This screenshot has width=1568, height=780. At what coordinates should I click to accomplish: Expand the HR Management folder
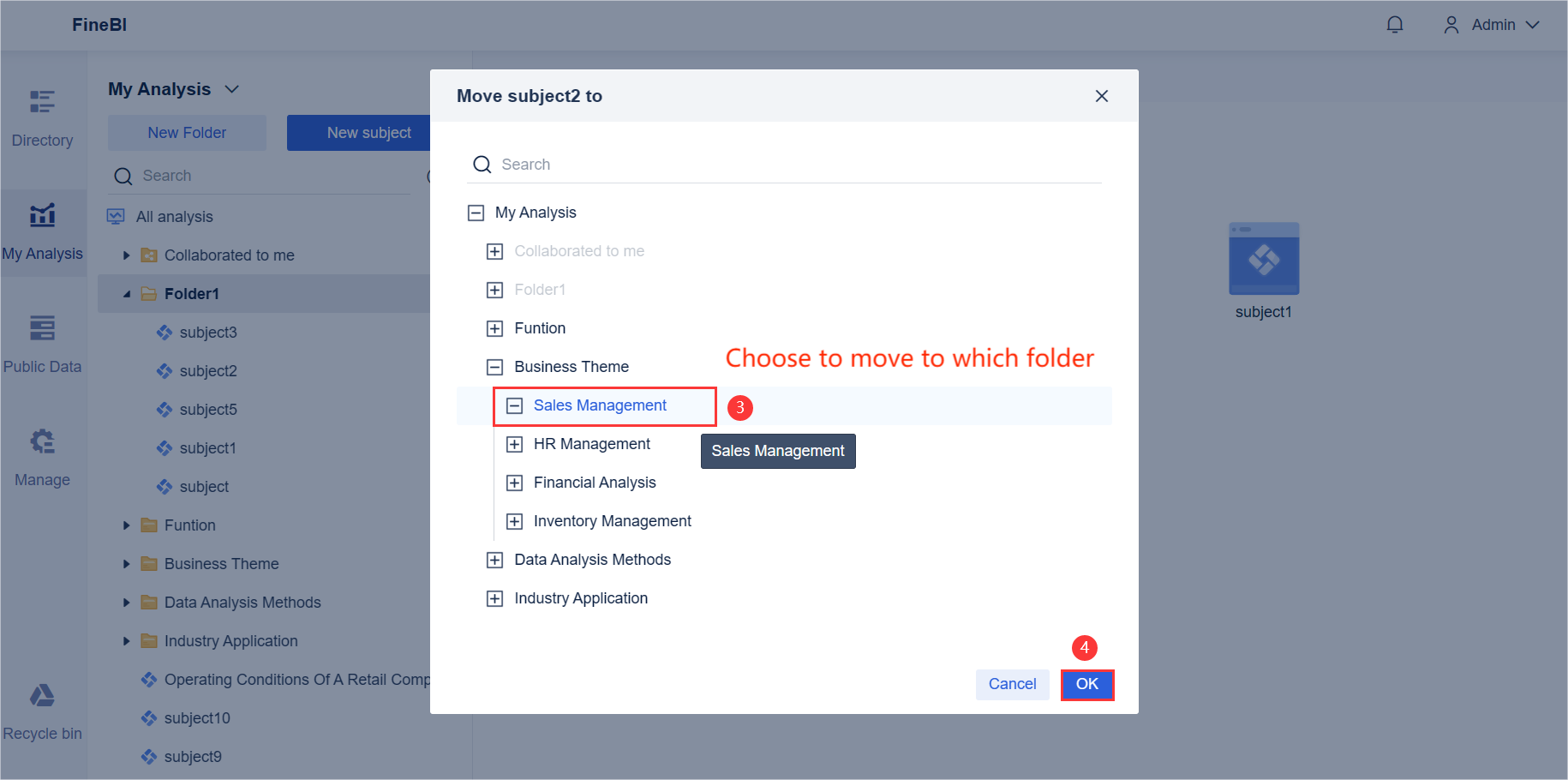[514, 444]
